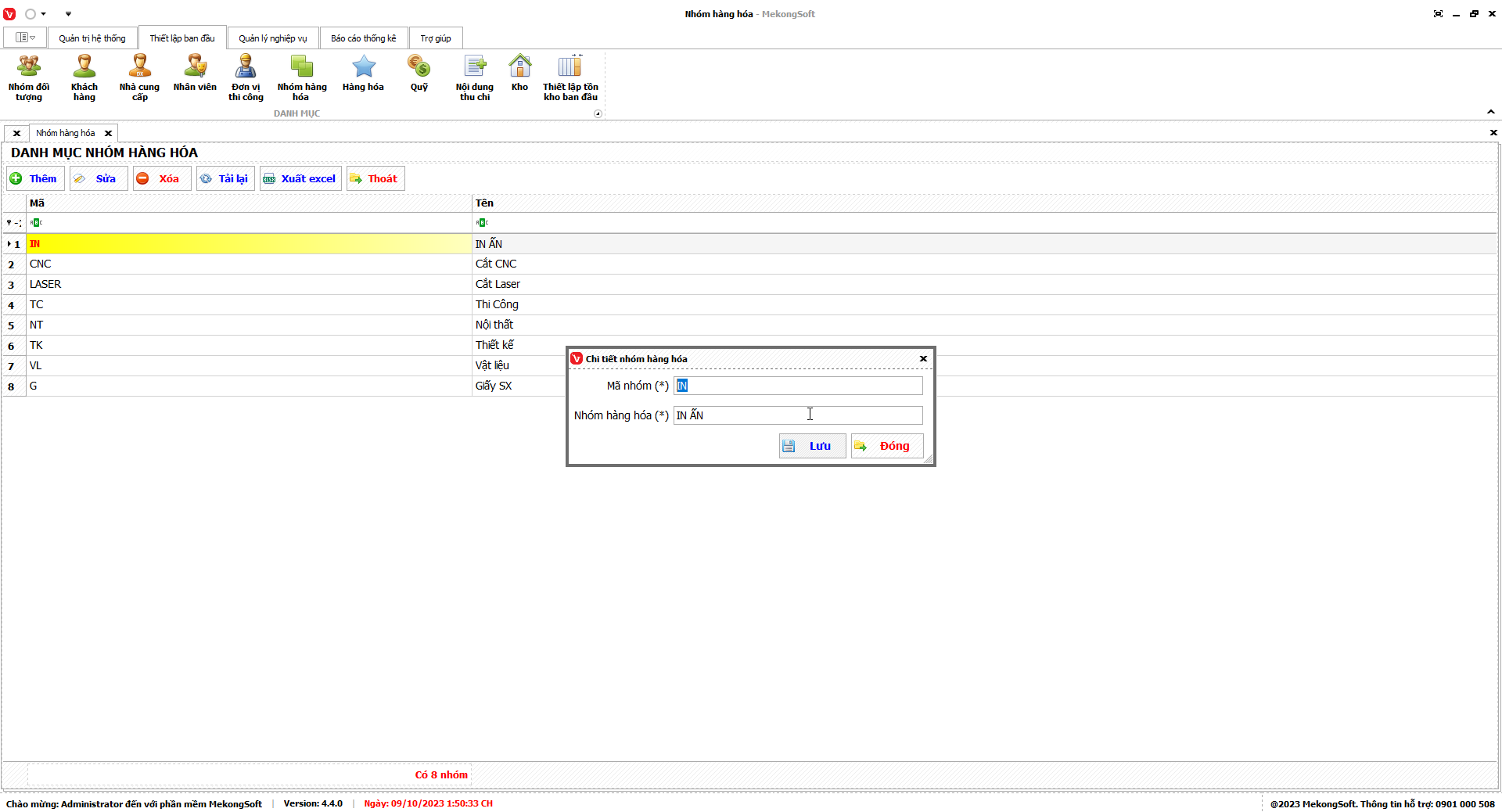This screenshot has height=812, width=1502.
Task: Open the application menu button
Action: click(x=25, y=38)
